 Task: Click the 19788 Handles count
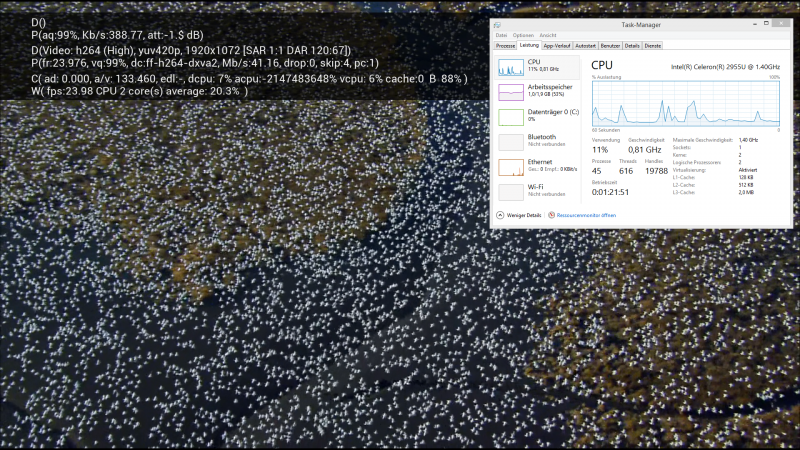[656, 171]
